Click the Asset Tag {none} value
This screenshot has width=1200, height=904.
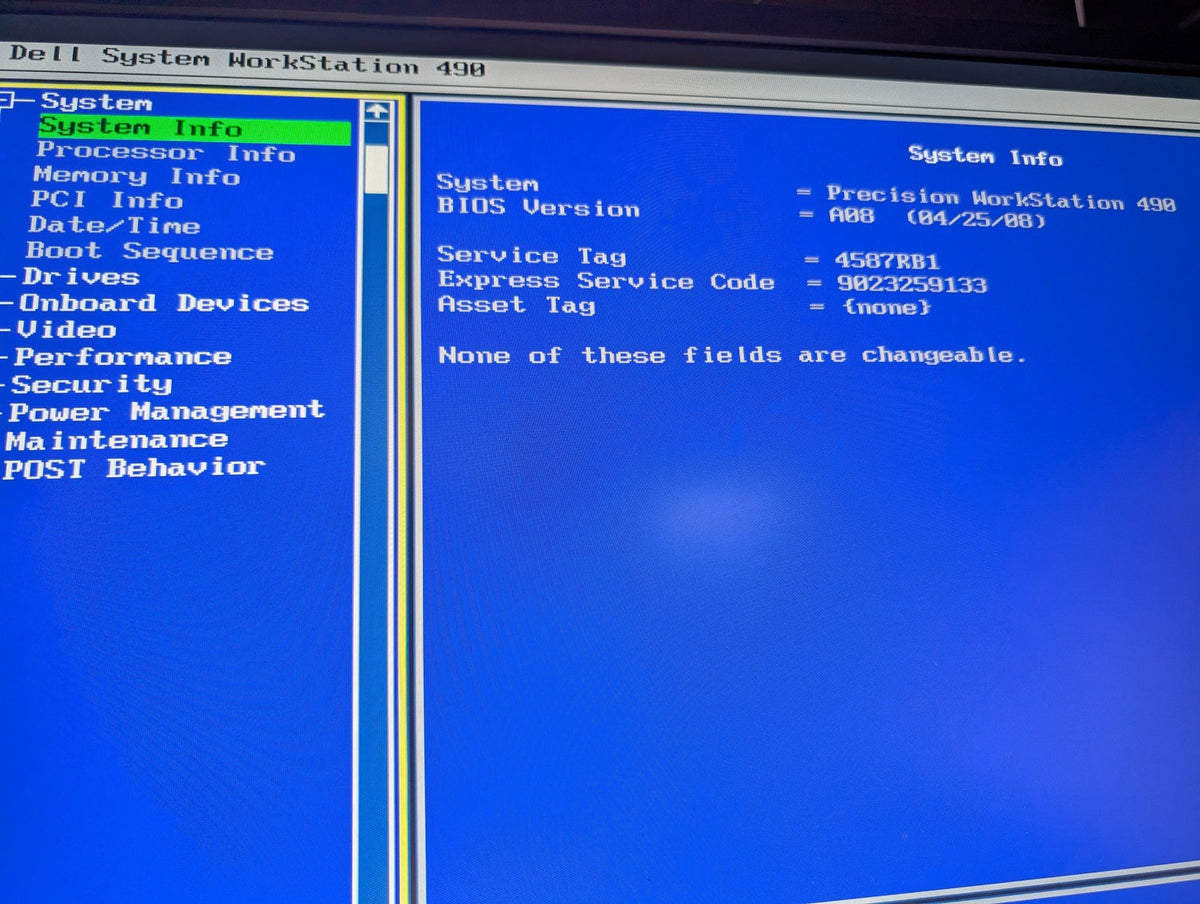pyautogui.click(x=886, y=307)
